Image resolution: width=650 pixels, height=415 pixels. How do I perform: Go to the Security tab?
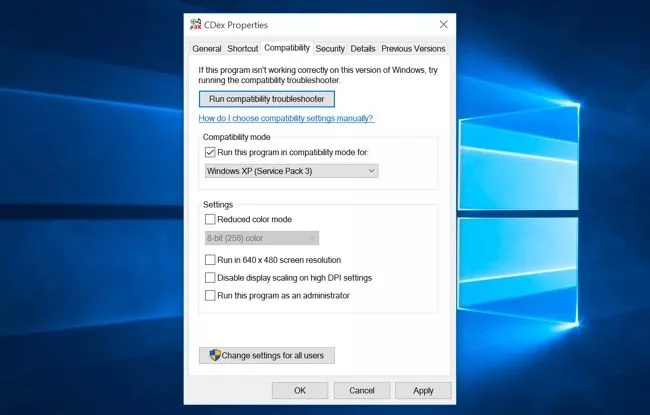click(x=330, y=49)
